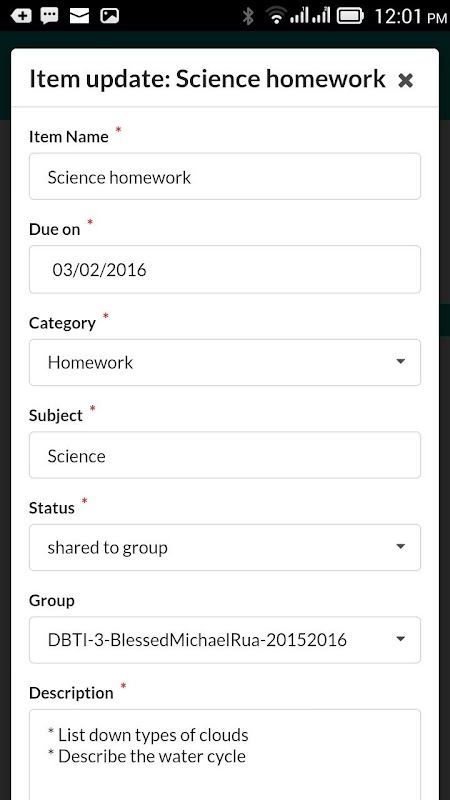
Task: Click the Item Name text field
Action: (x=225, y=177)
